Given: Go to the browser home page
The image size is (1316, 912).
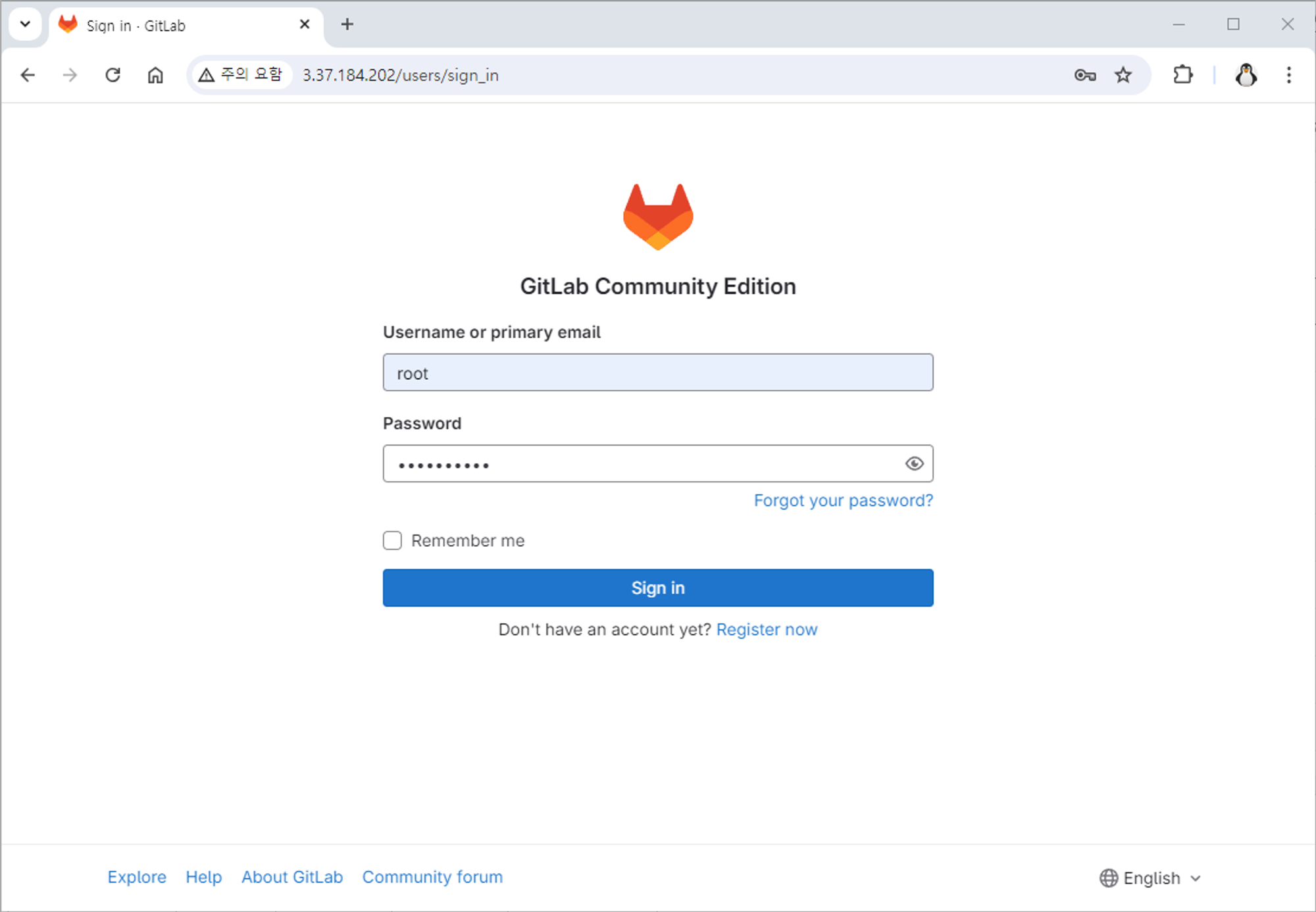Looking at the screenshot, I should coord(155,75).
